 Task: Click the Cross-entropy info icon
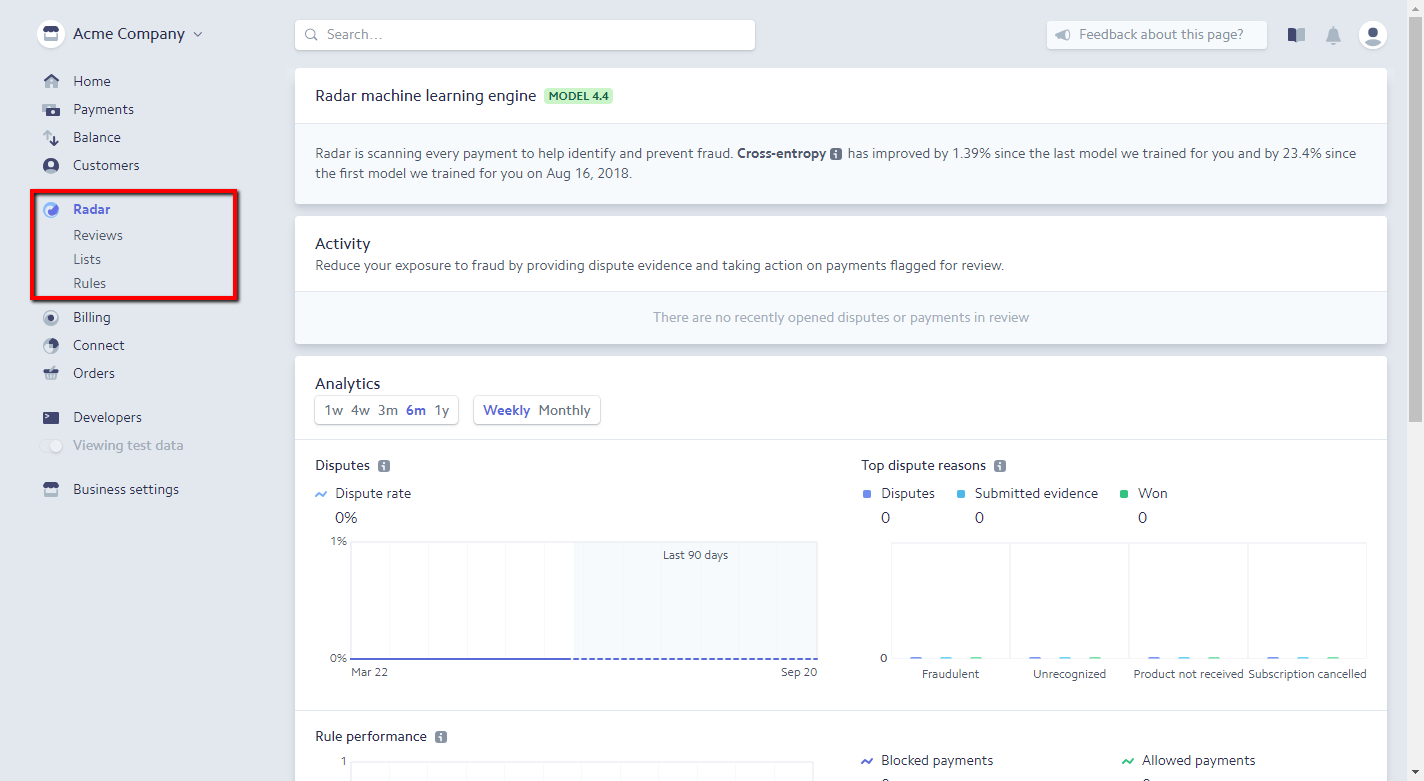coord(836,154)
